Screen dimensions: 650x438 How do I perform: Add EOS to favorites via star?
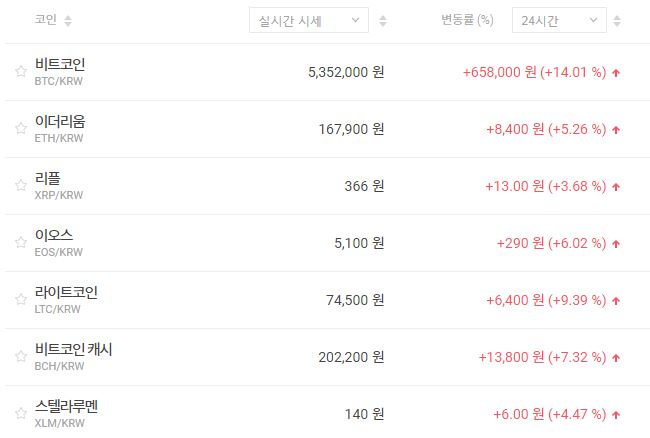[x=20, y=243]
